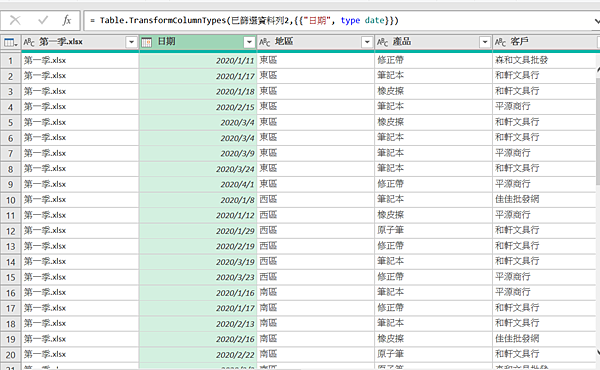Click date cell 2020/1/8

(198, 200)
